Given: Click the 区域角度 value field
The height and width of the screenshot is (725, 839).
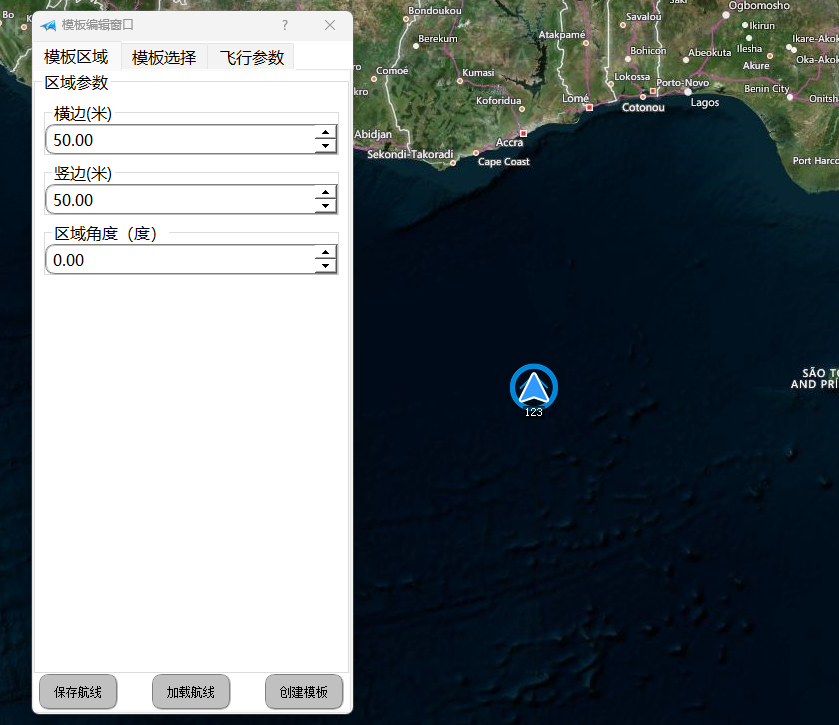Looking at the screenshot, I should tap(182, 260).
